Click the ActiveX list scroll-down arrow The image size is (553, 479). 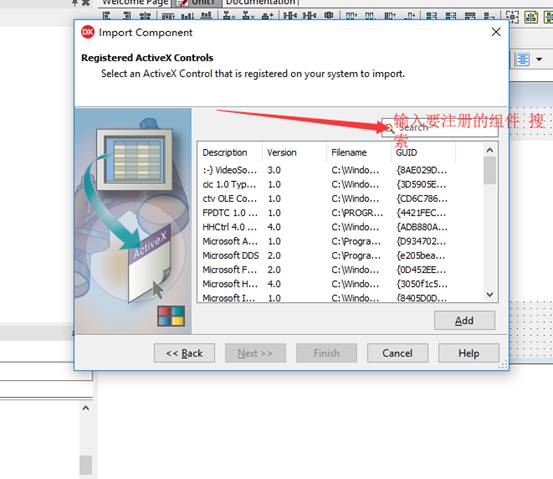490,294
